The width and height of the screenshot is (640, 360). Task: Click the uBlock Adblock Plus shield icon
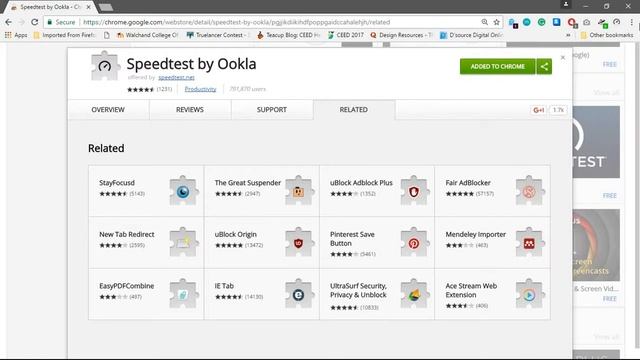[414, 191]
